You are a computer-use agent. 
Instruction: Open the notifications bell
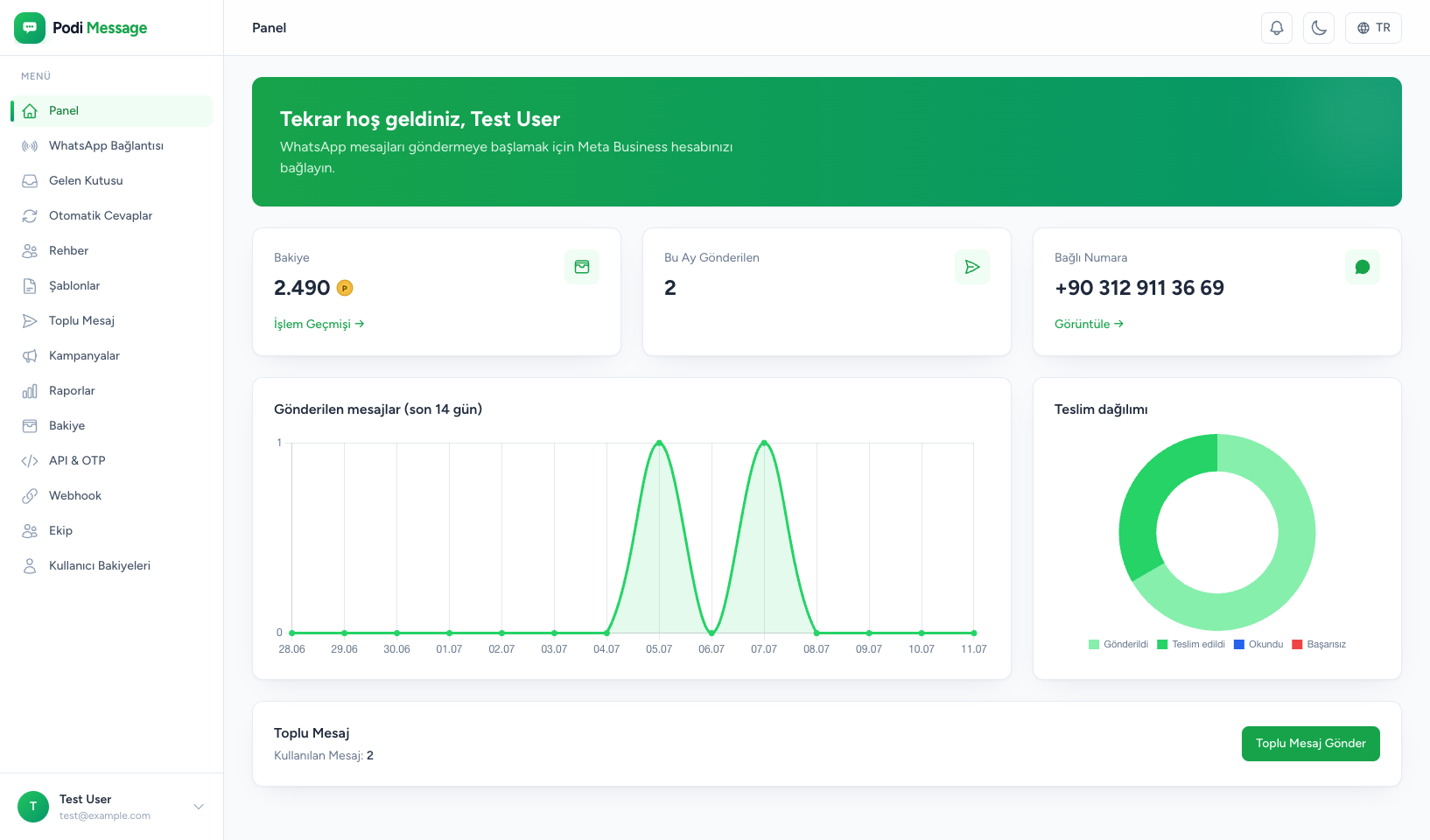coord(1277,28)
